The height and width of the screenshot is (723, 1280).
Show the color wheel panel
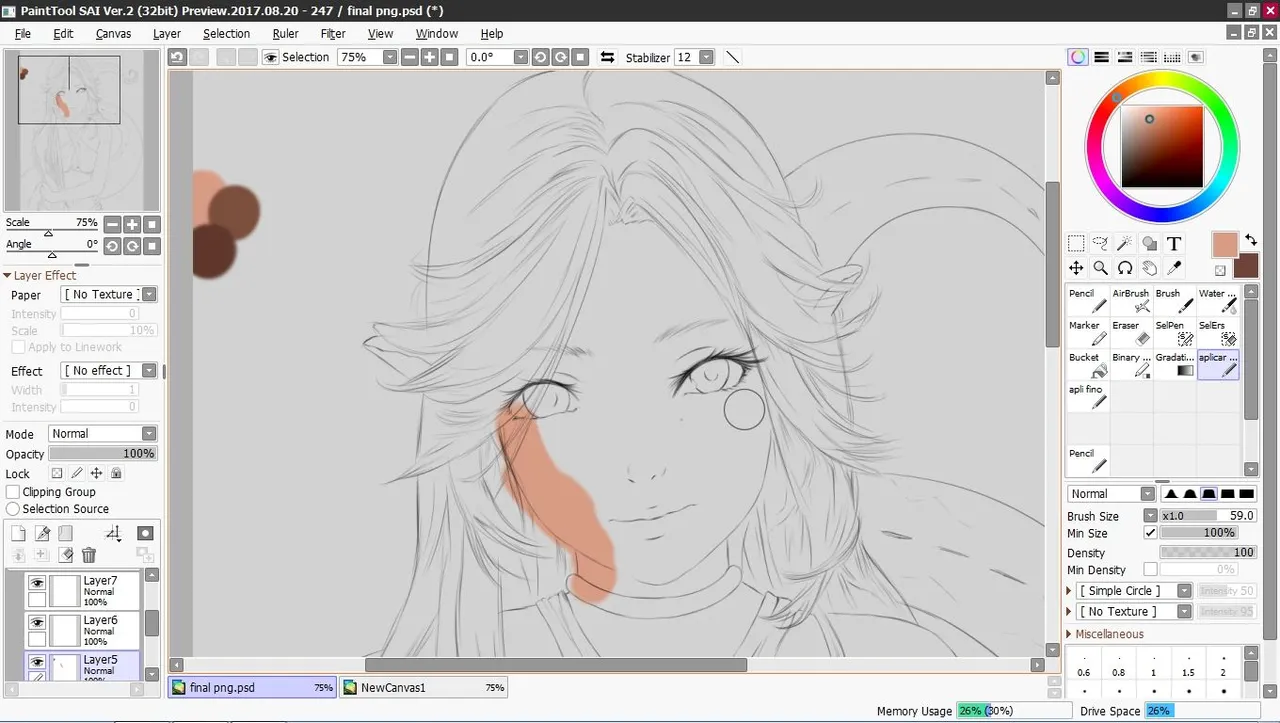pyautogui.click(x=1077, y=57)
